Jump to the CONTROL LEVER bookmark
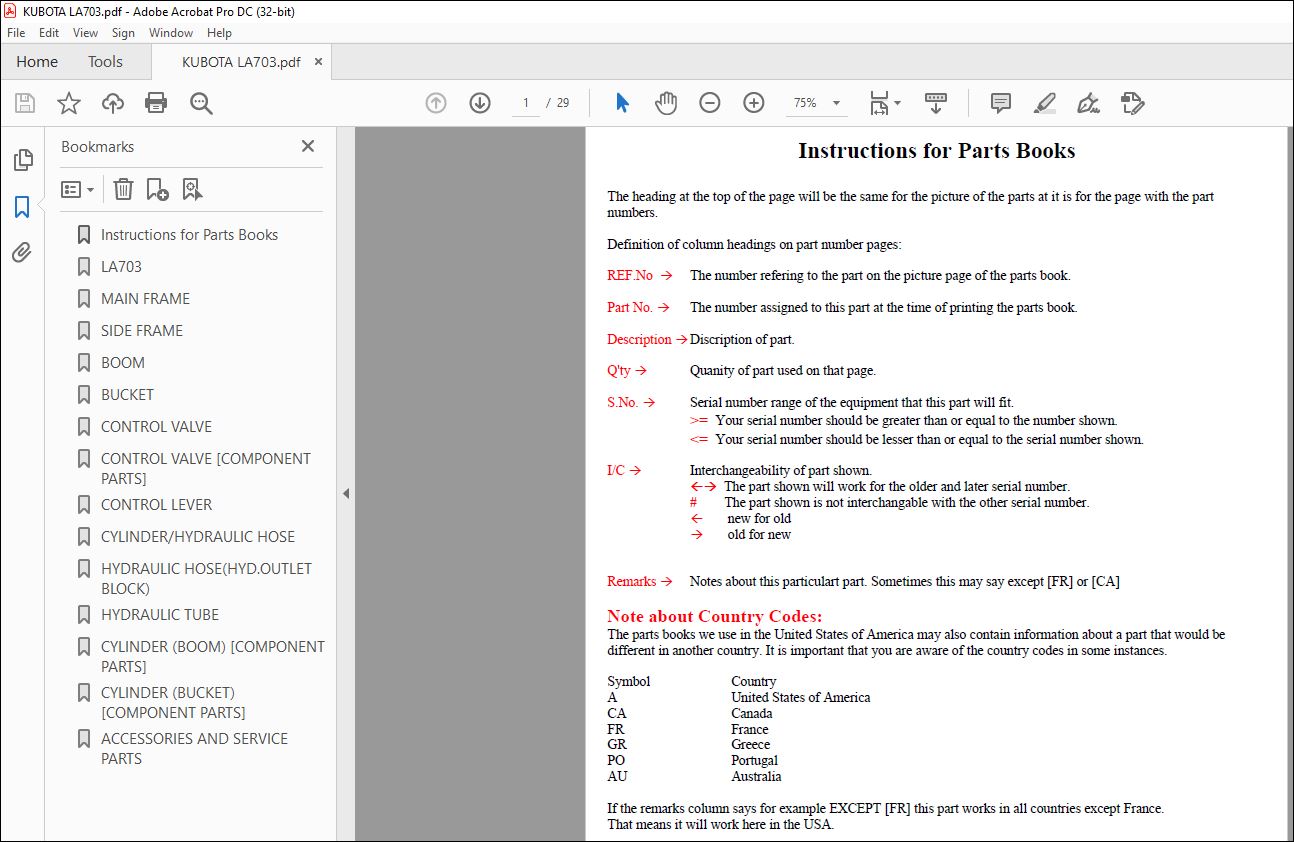 [x=156, y=505]
